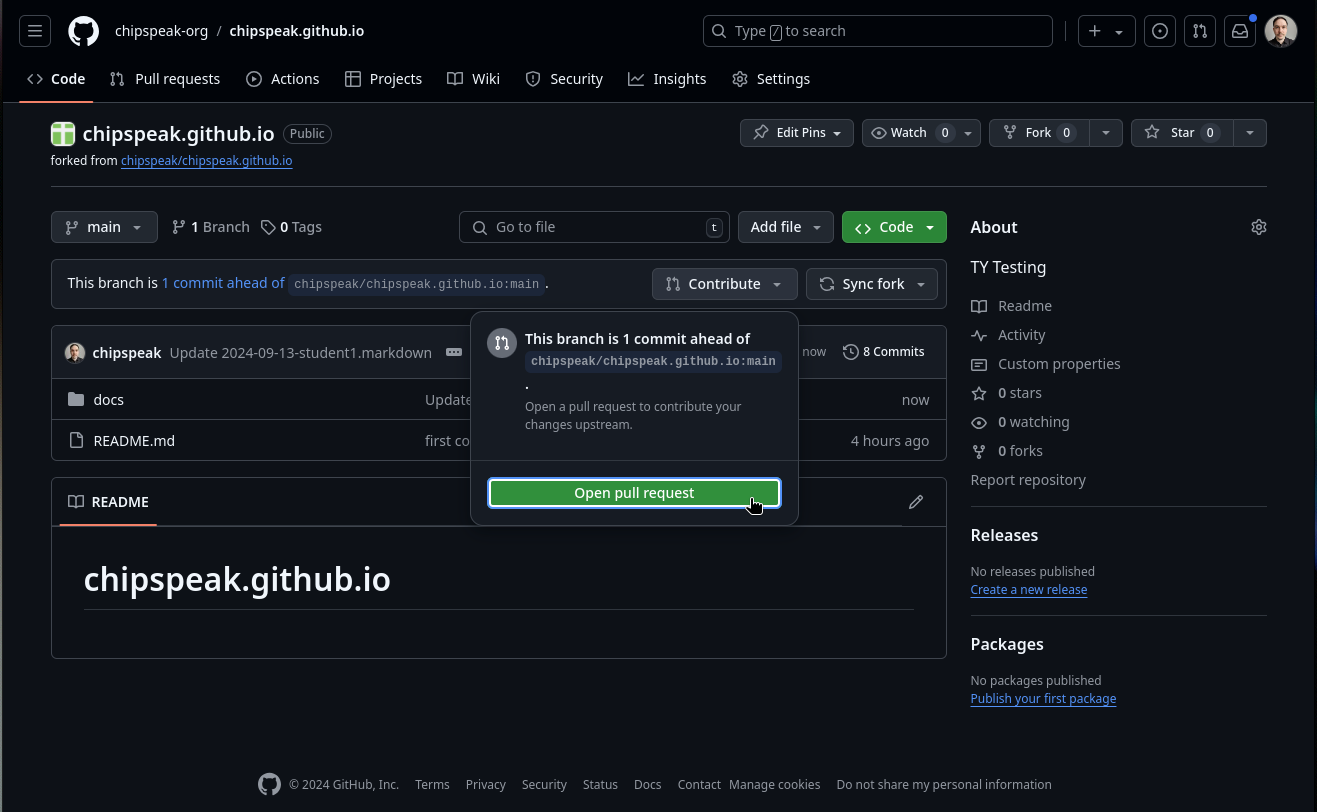Star this repository

[1182, 133]
